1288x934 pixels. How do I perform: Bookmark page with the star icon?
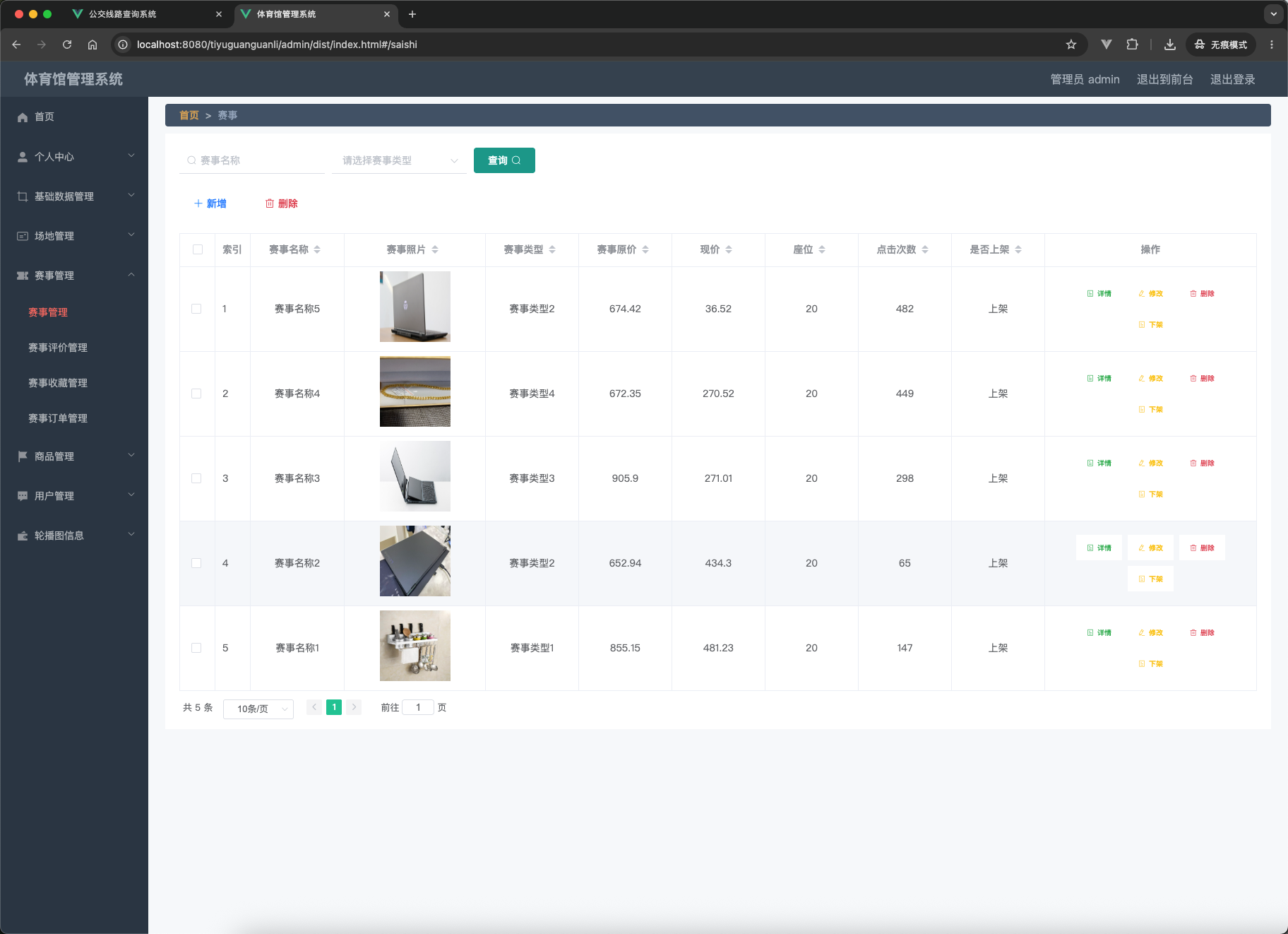[1071, 45]
